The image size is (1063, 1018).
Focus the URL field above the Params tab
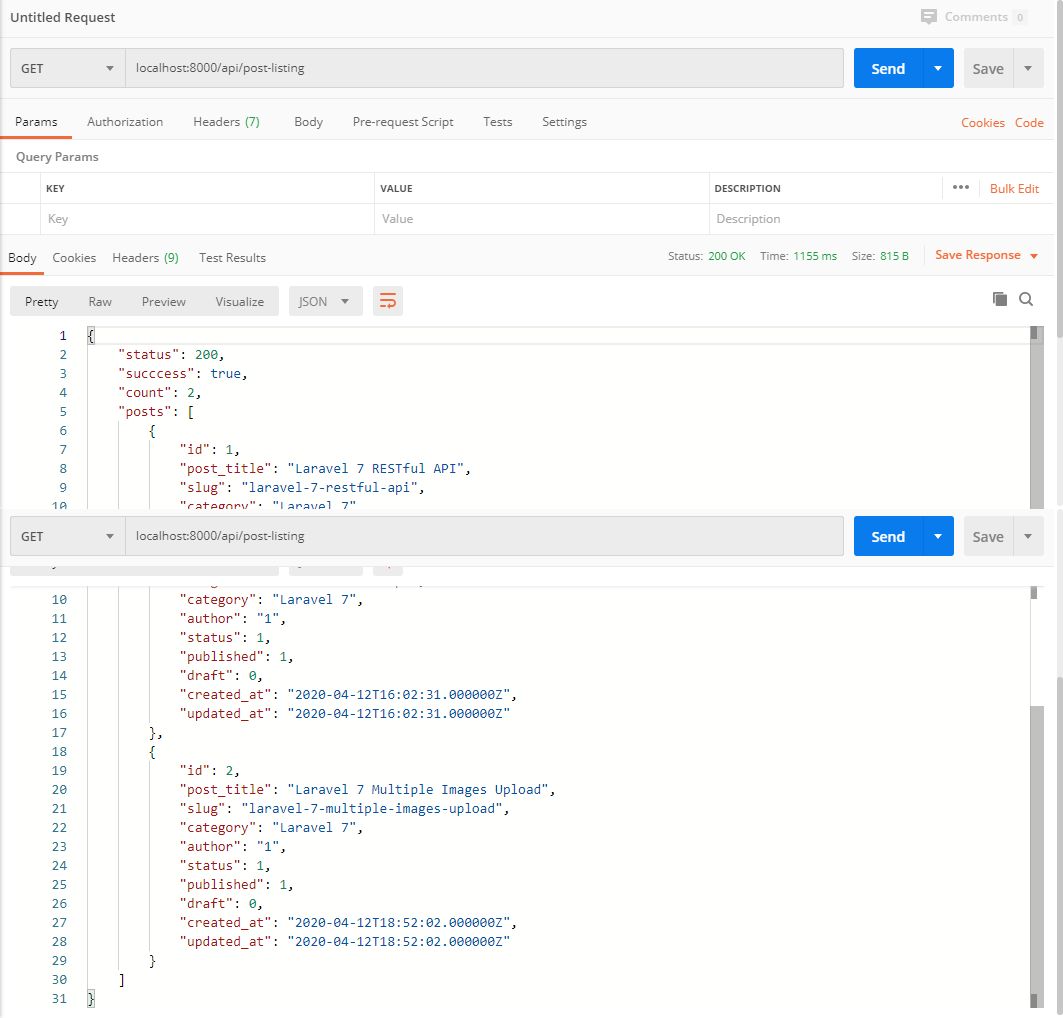(484, 68)
